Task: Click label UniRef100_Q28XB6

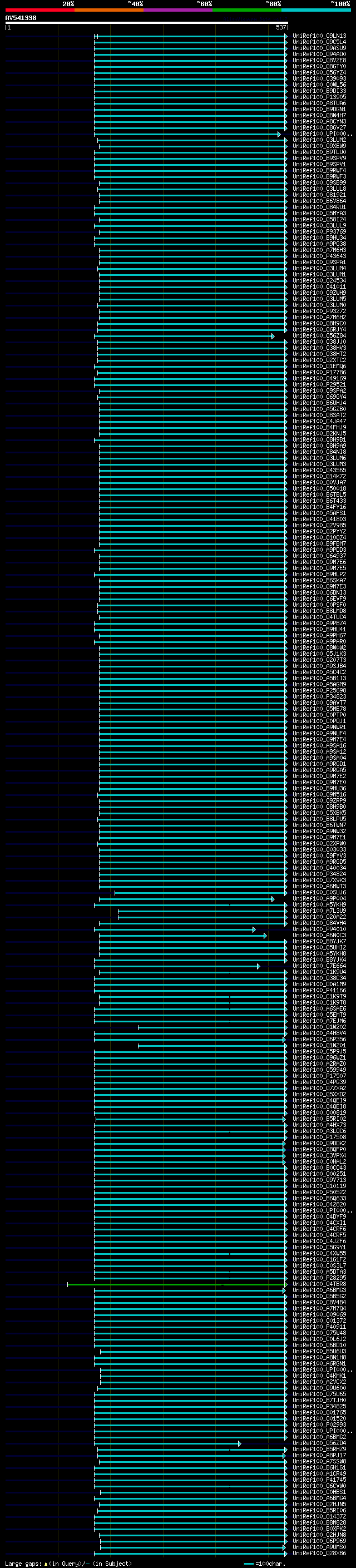Action: click(x=319, y=1554)
